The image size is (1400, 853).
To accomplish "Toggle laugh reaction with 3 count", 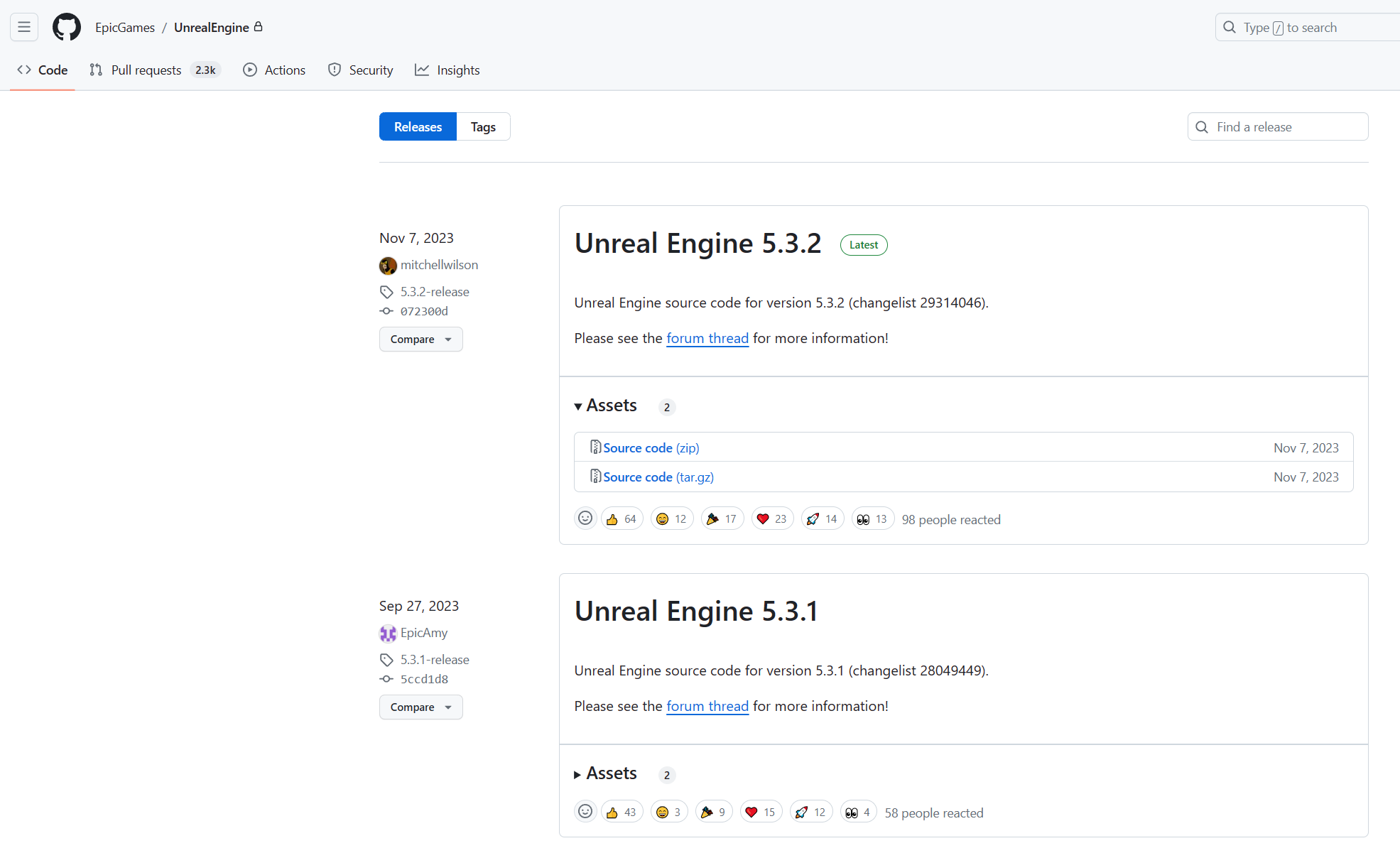I will click(x=669, y=813).
